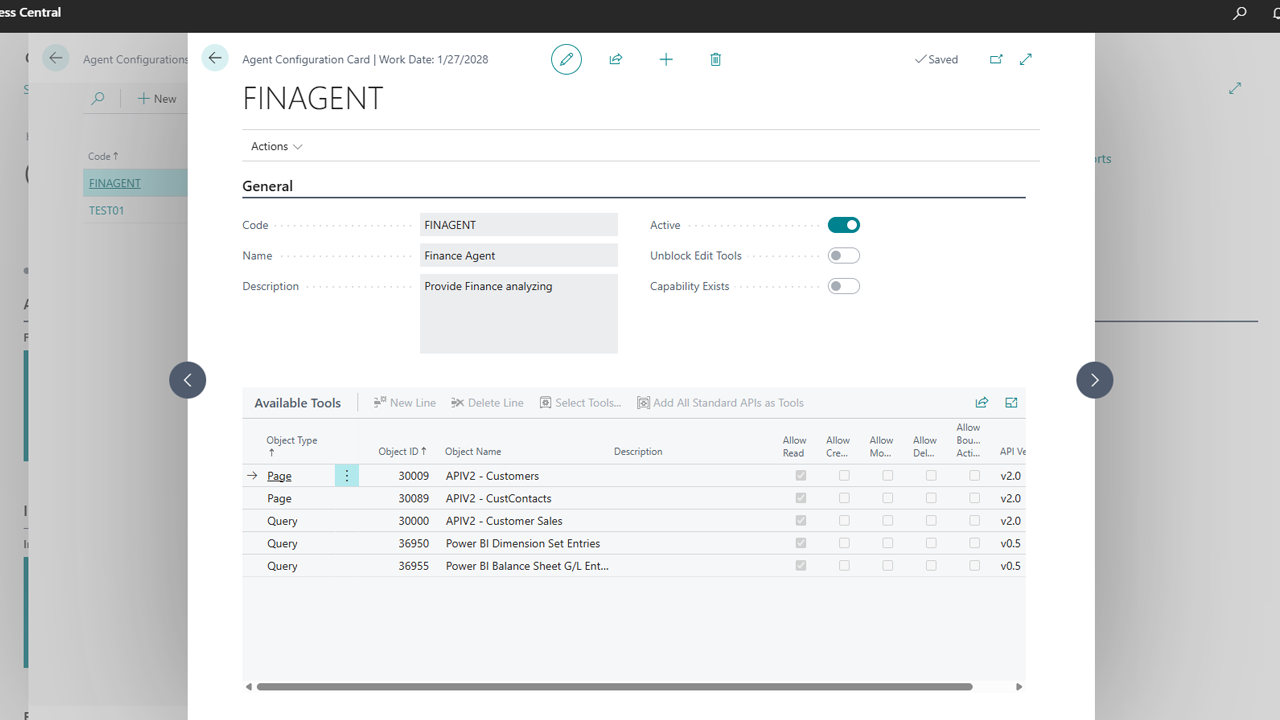
Task: Open FINAGENT link in list
Action: (115, 183)
